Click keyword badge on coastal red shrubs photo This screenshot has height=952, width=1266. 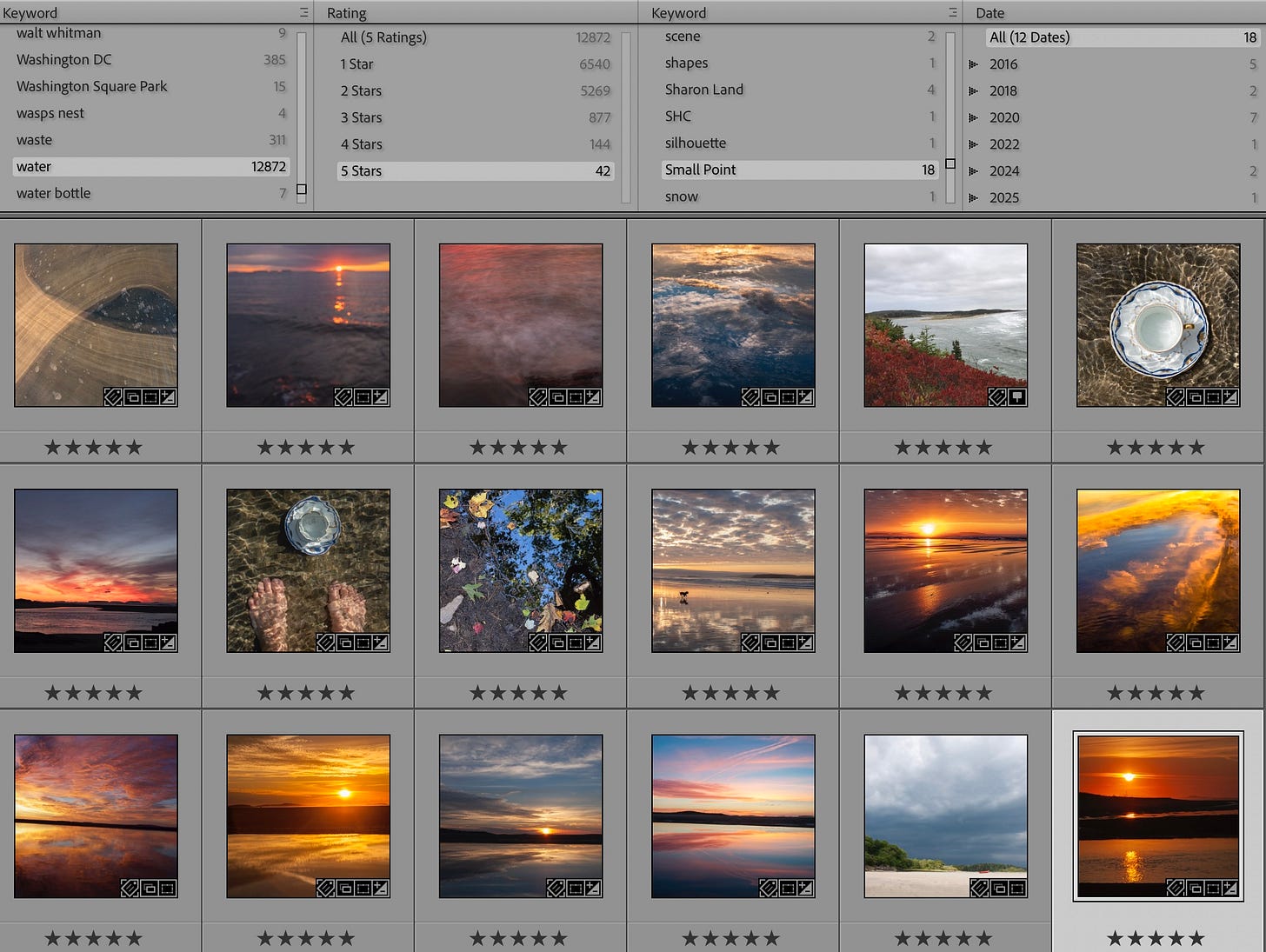tap(998, 397)
